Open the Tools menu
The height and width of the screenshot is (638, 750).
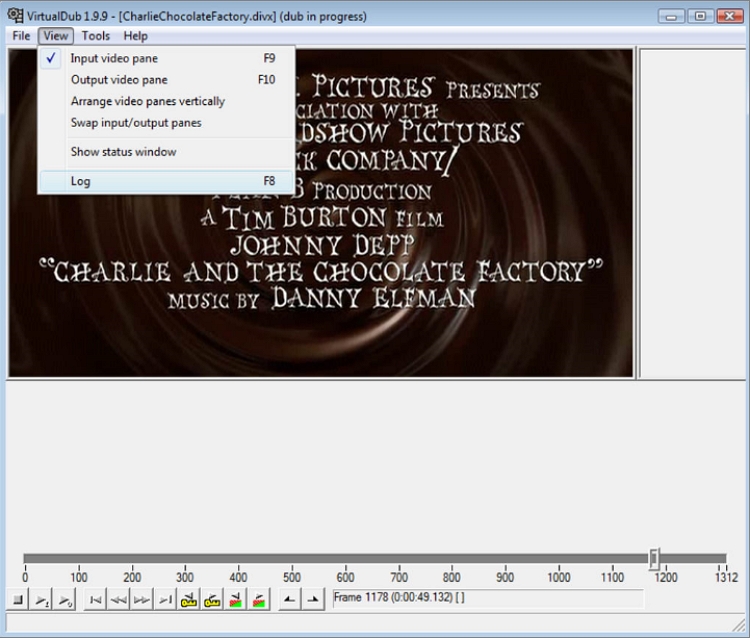(96, 36)
